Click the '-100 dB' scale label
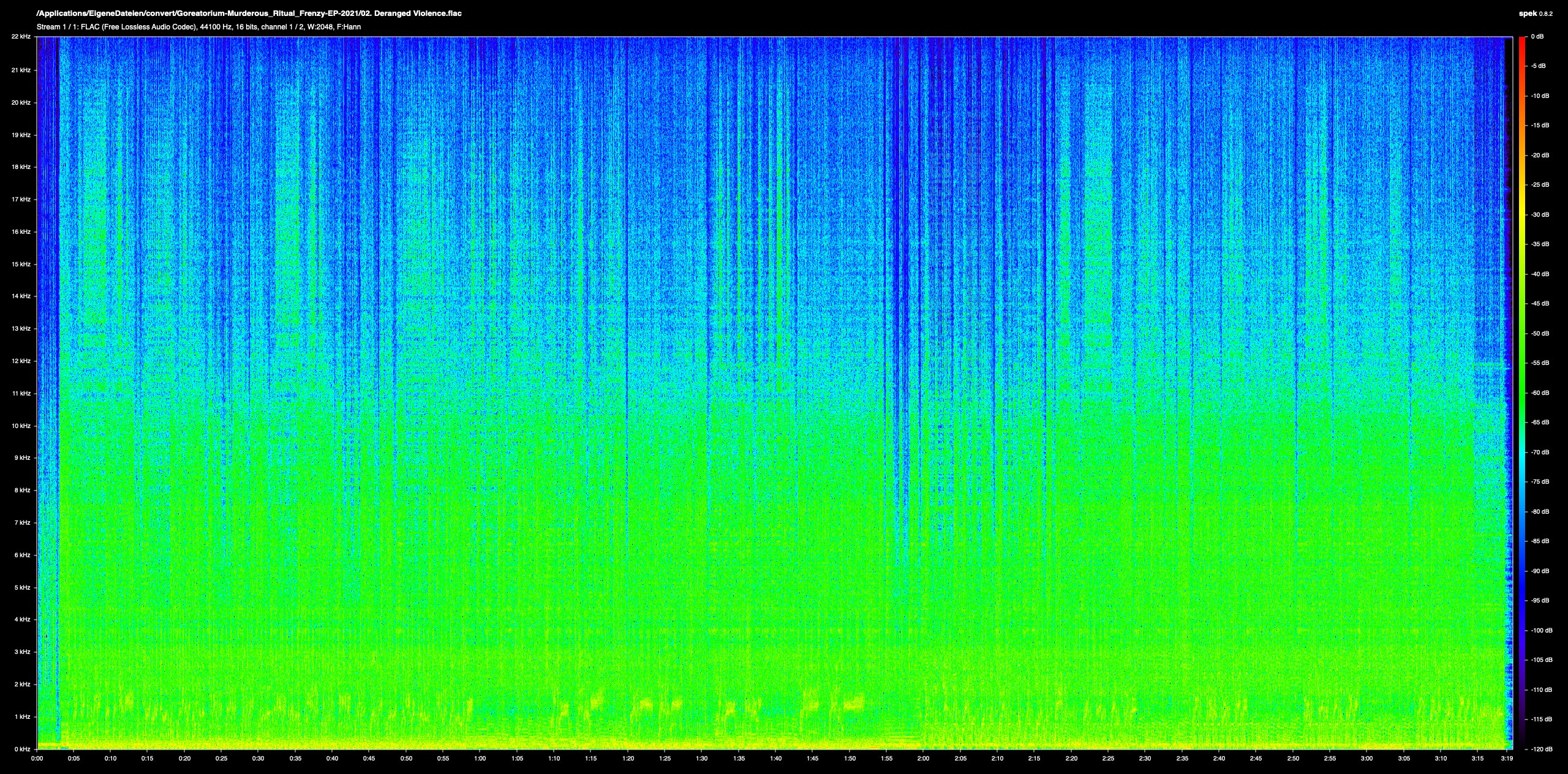The image size is (1568, 774). click(1542, 631)
